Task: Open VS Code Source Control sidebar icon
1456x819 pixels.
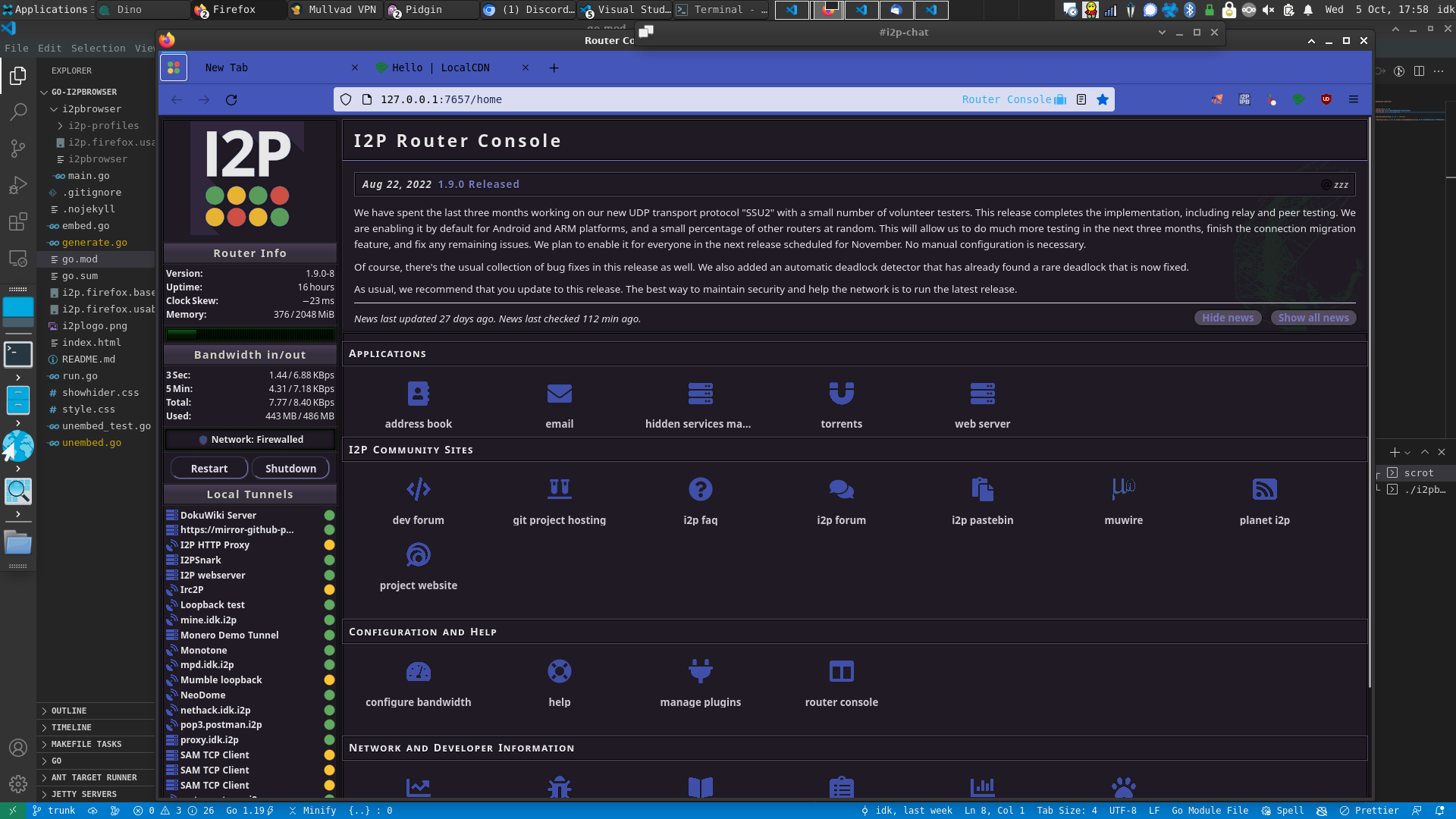Action: click(18, 148)
